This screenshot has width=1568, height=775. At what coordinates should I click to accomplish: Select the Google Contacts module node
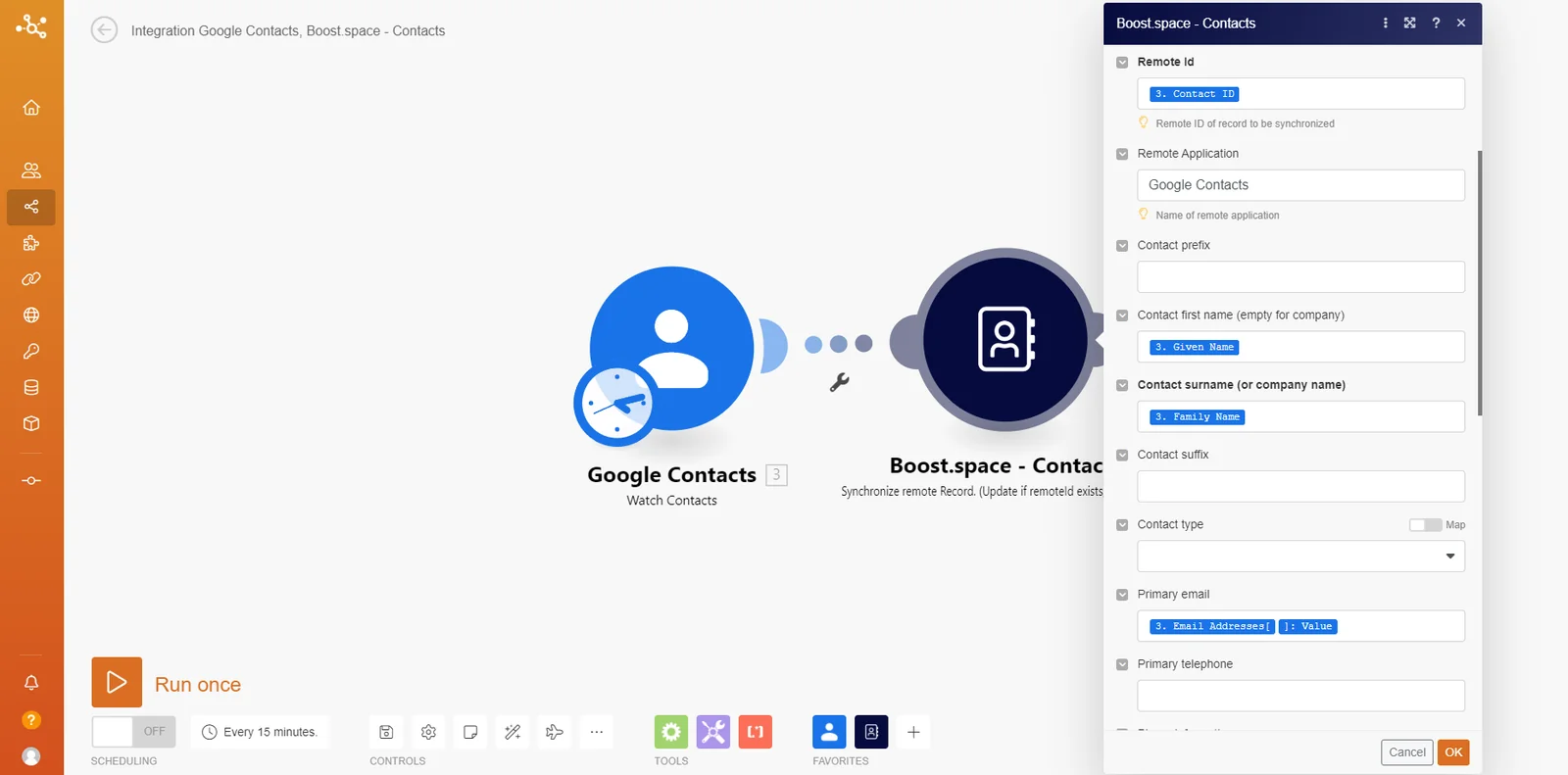coord(672,349)
